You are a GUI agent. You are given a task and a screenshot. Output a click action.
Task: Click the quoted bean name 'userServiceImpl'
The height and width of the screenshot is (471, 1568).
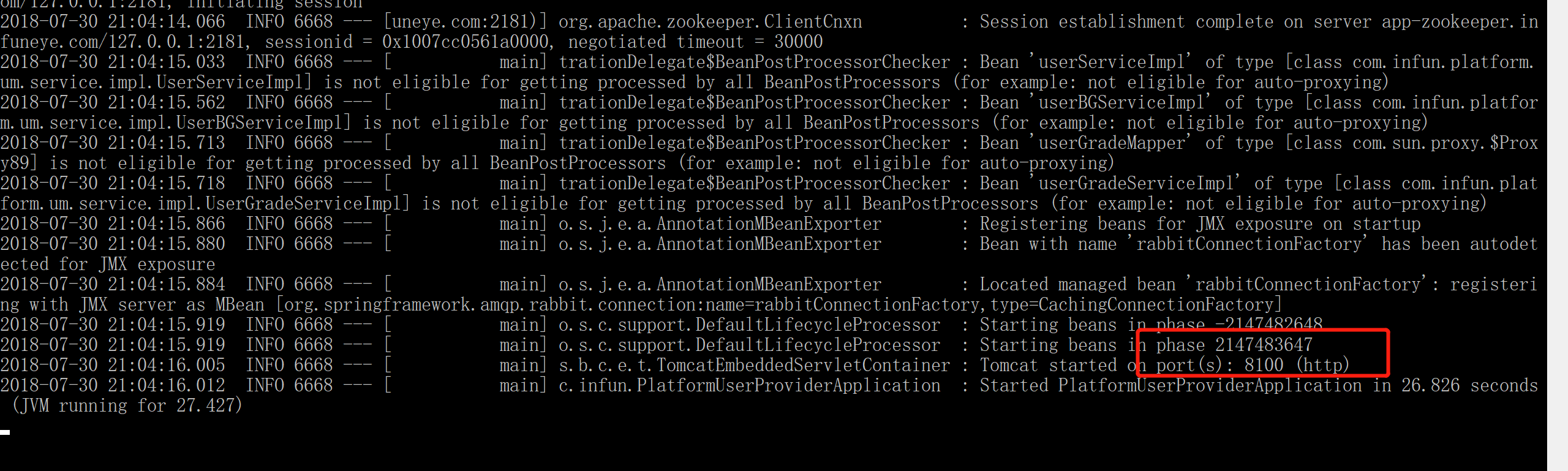(1111, 62)
